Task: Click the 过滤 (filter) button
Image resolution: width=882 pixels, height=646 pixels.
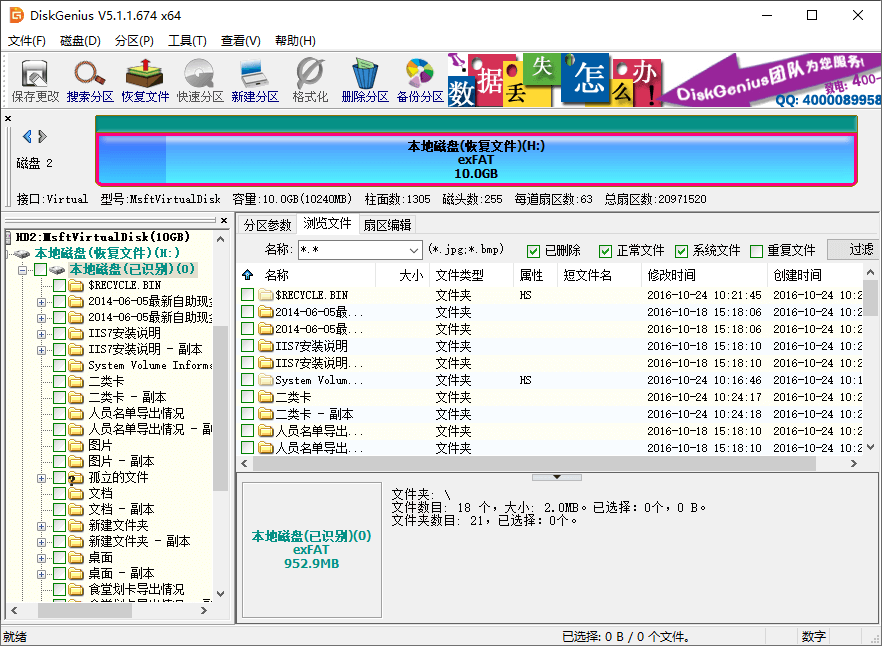Action: click(853, 249)
